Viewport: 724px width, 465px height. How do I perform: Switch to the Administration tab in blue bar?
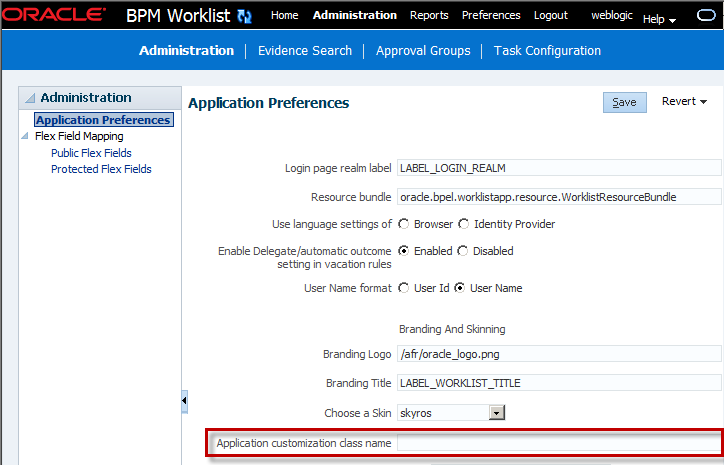click(x=186, y=50)
